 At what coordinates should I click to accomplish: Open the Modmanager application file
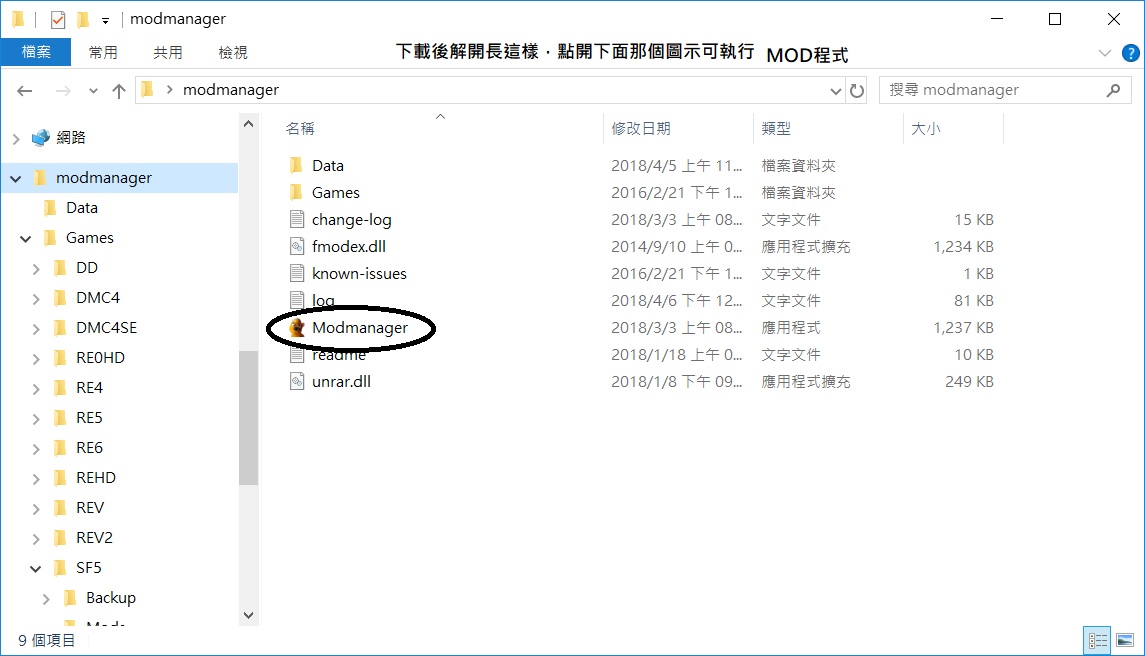point(359,327)
